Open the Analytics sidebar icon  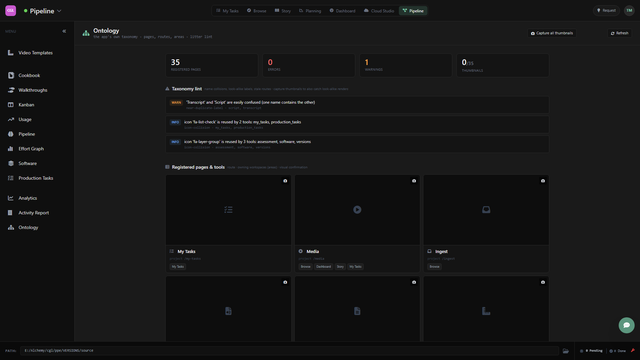(11, 198)
